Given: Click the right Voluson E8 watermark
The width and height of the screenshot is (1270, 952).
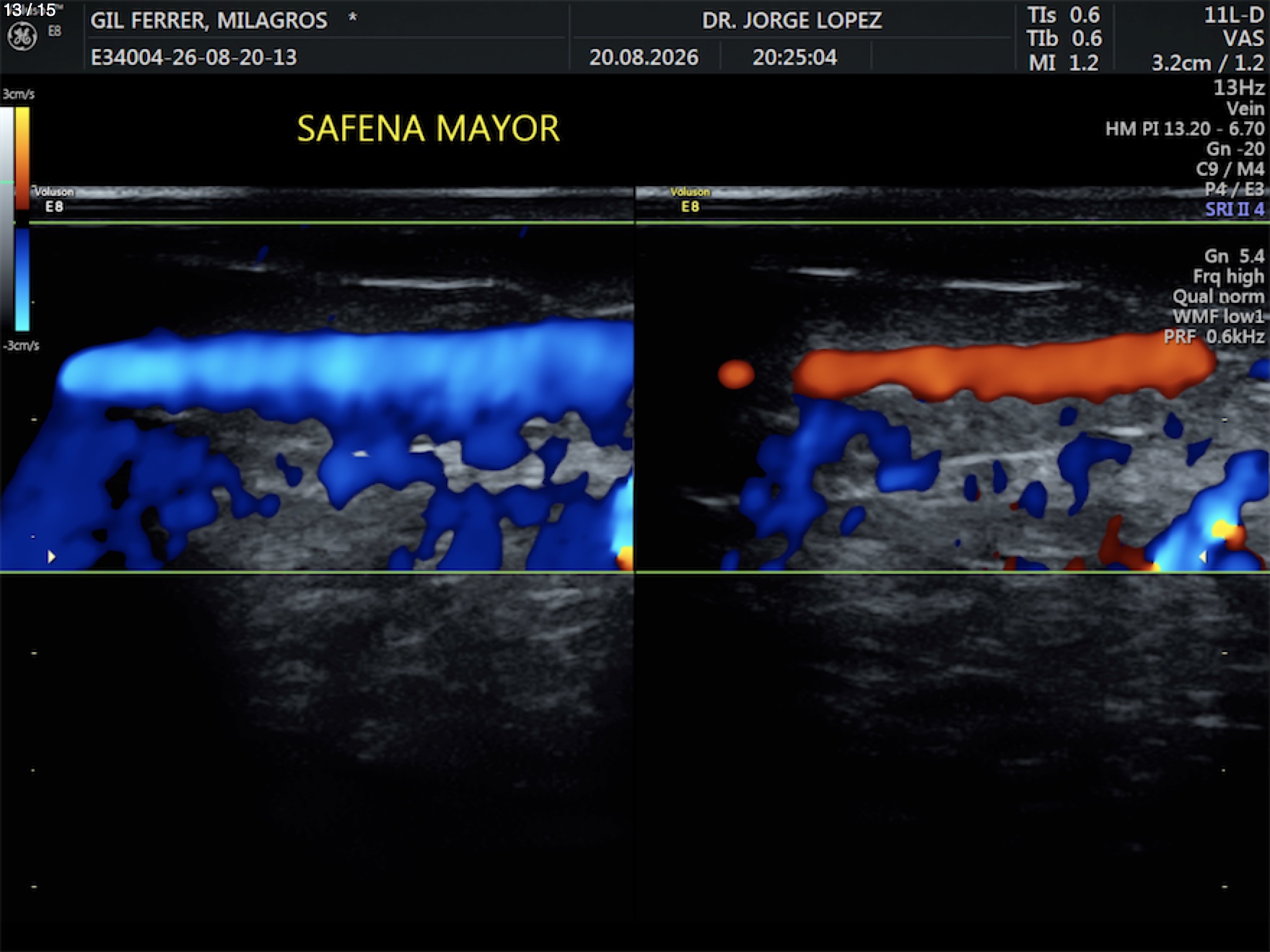Looking at the screenshot, I should coord(690,199).
